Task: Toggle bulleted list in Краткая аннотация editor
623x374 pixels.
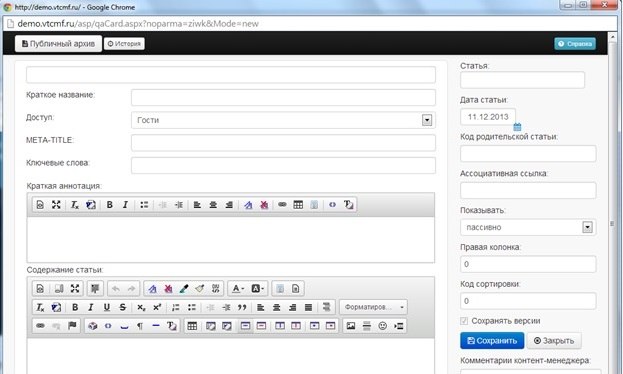Action: pos(144,205)
